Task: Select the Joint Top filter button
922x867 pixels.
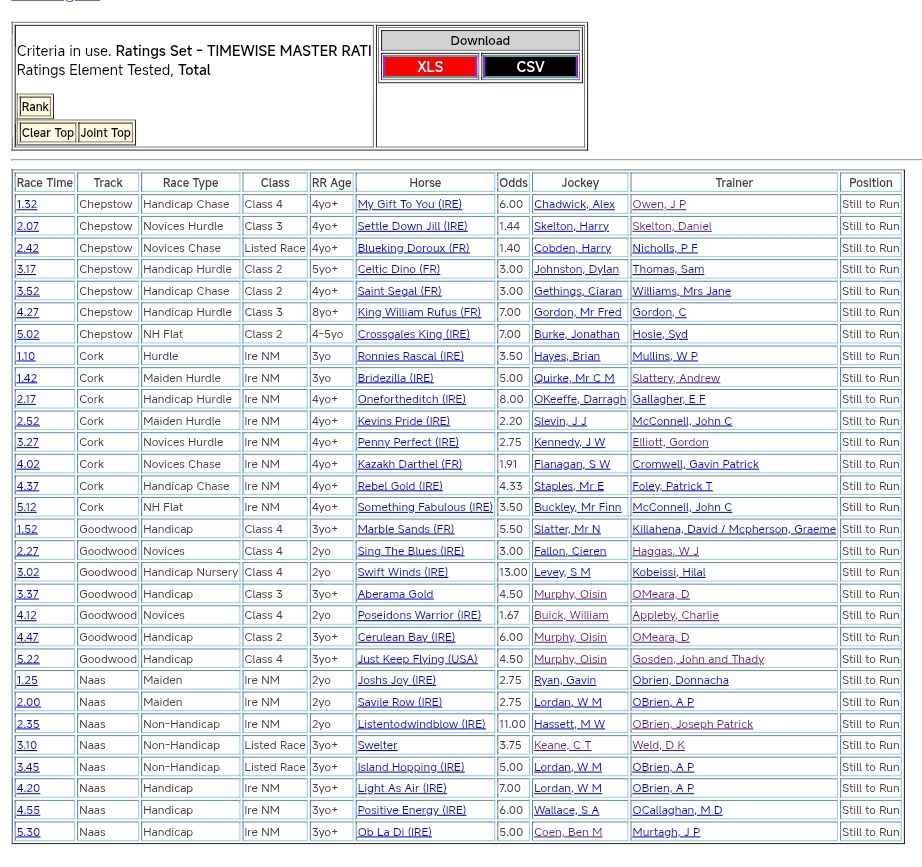Action: point(106,133)
